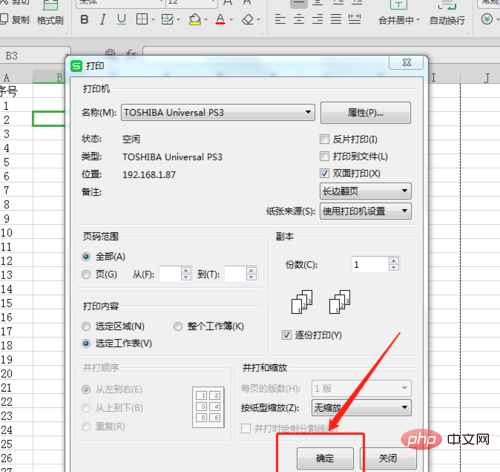This screenshot has height=472, width=500.
Task: Click the From (从) page field
Action: (170, 274)
